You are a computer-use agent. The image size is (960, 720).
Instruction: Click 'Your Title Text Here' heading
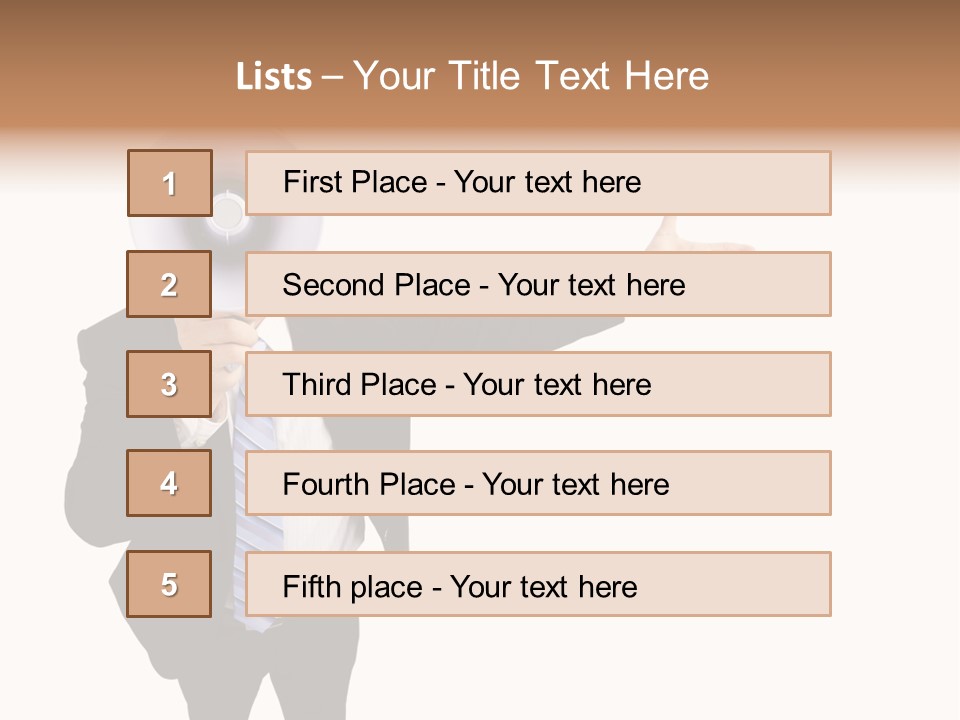(531, 76)
